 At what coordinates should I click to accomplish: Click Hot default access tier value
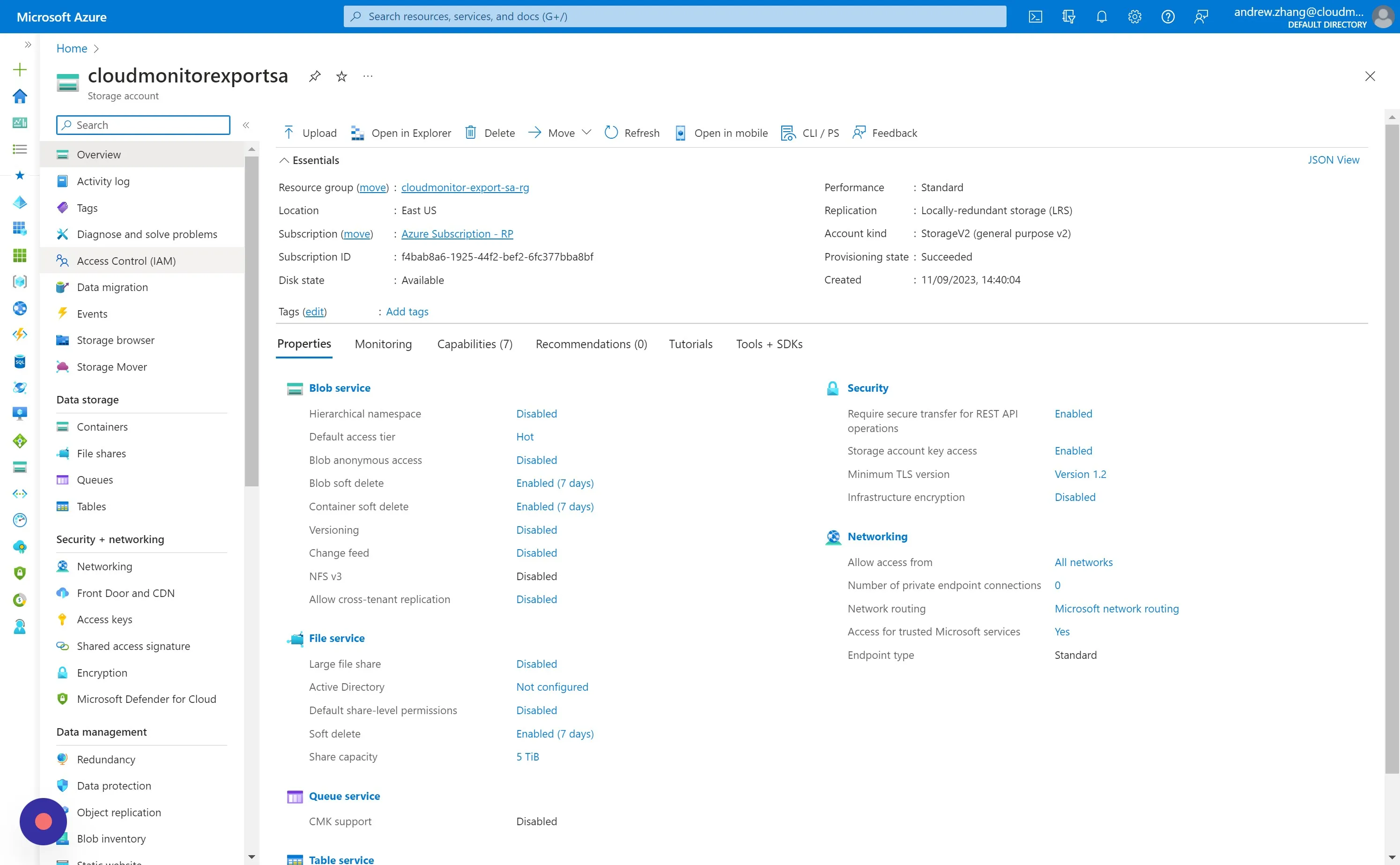click(524, 437)
